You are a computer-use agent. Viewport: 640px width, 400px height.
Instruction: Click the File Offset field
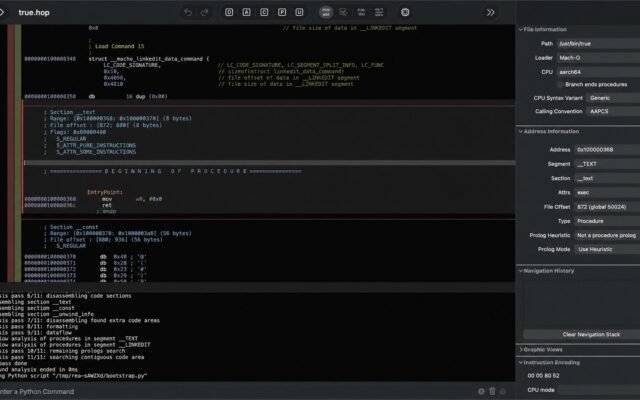(x=607, y=207)
